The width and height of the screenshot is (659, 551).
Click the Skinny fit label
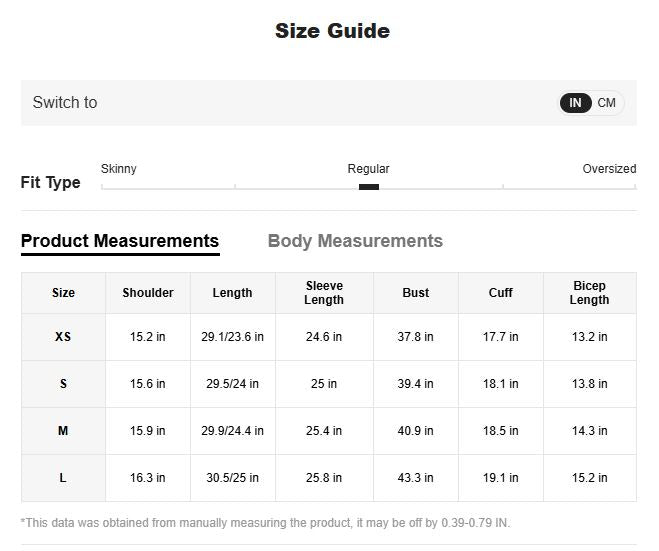tap(119, 169)
